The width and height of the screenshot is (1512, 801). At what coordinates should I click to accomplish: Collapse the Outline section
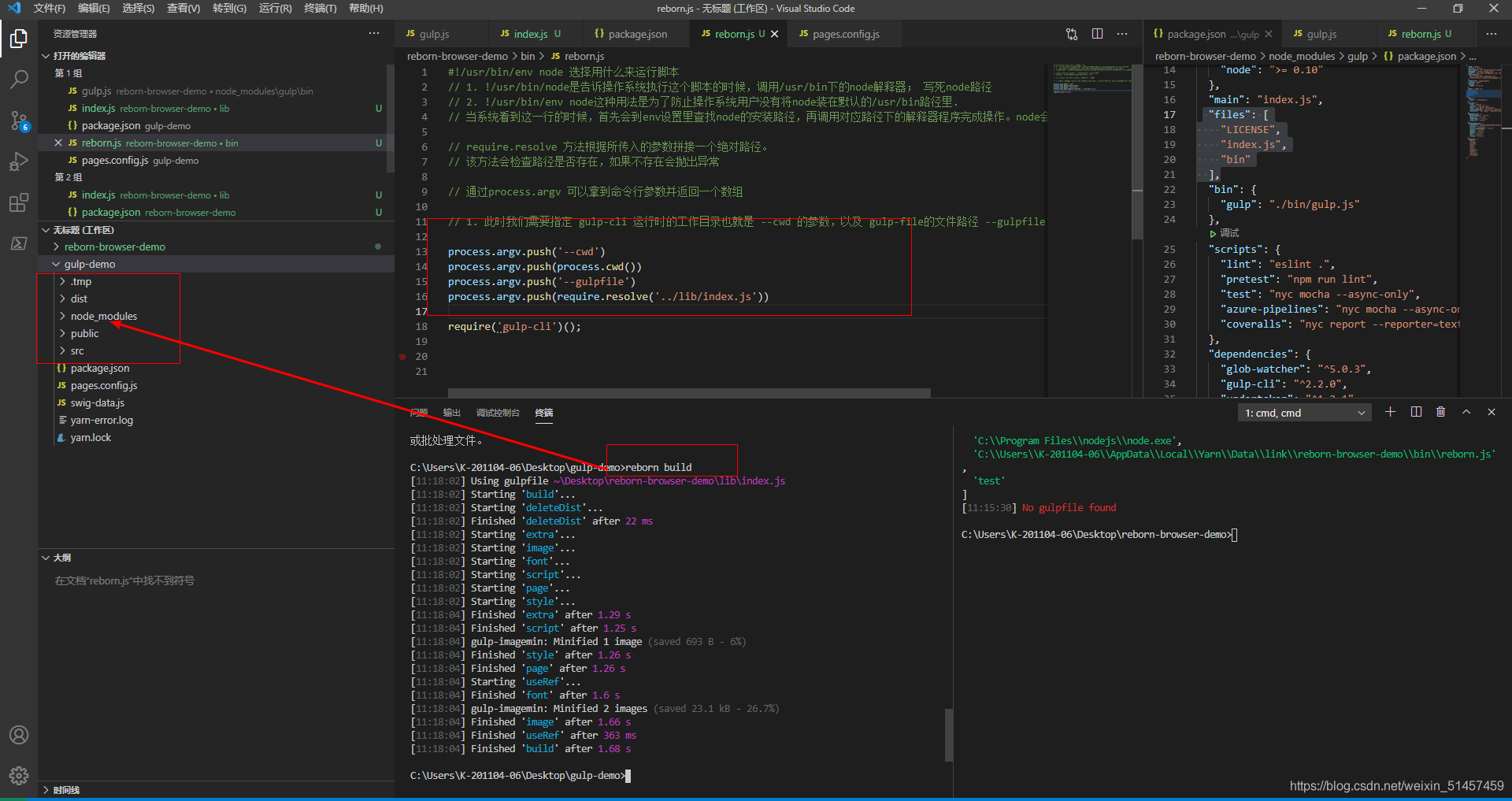coord(46,558)
